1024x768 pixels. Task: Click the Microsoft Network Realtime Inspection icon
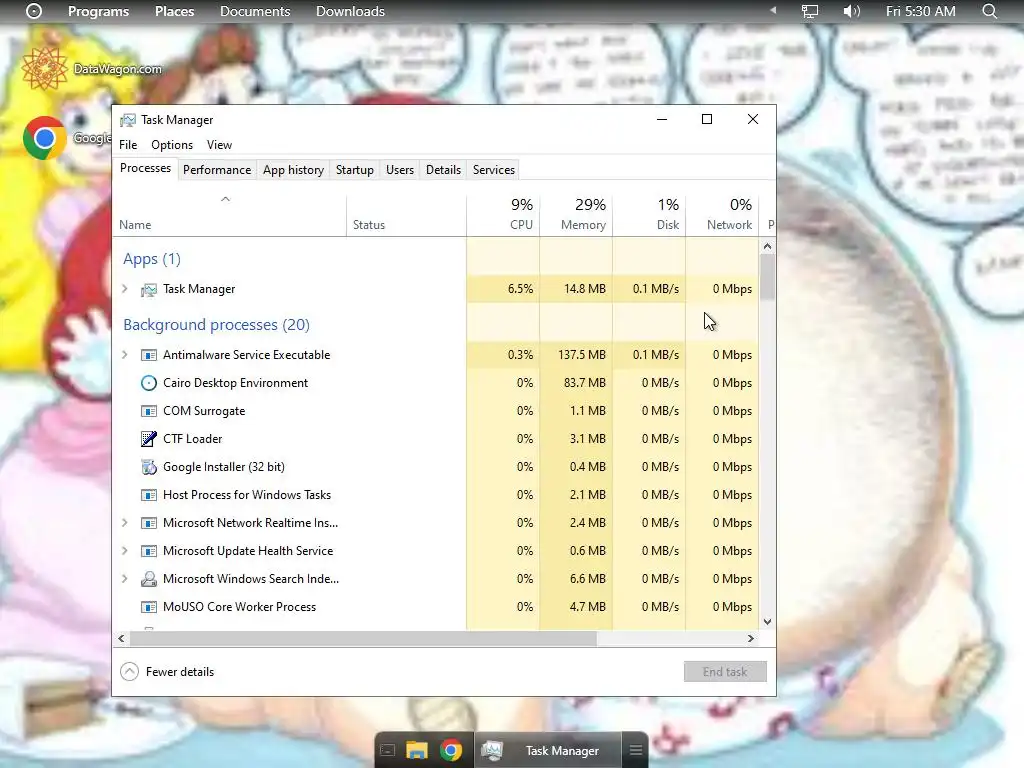coord(149,523)
